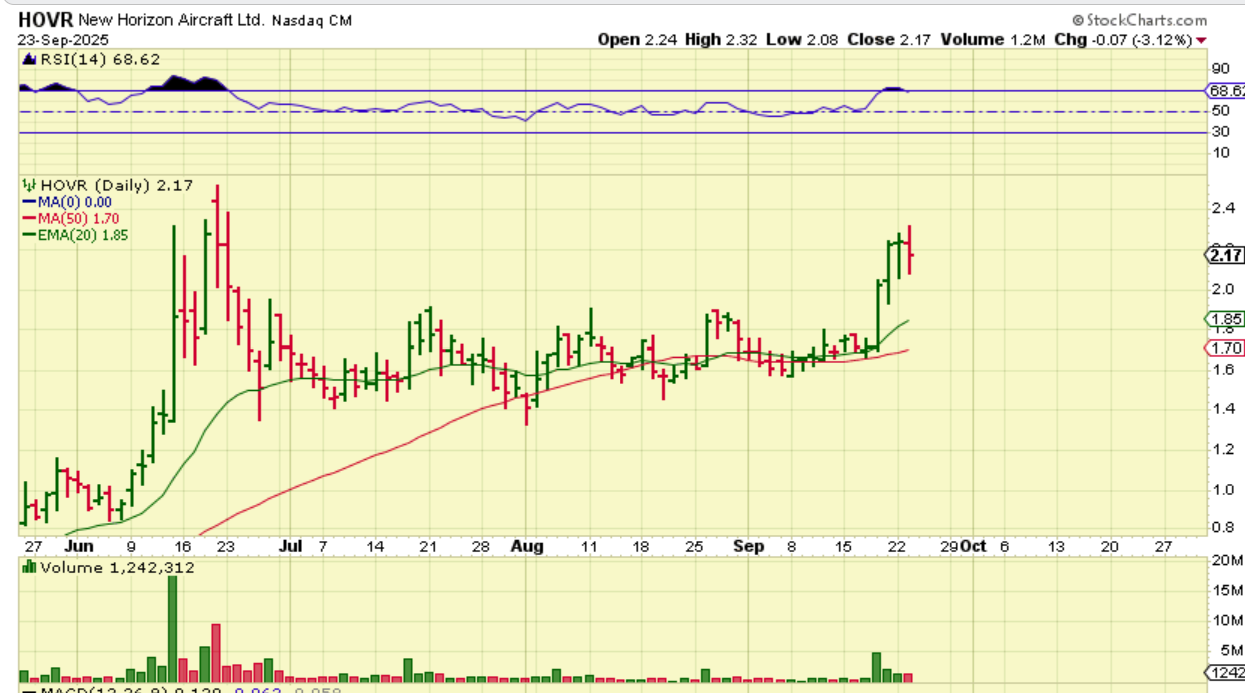Click the 2.4 label on the price axis
The width and height of the screenshot is (1245, 693).
1222,209
